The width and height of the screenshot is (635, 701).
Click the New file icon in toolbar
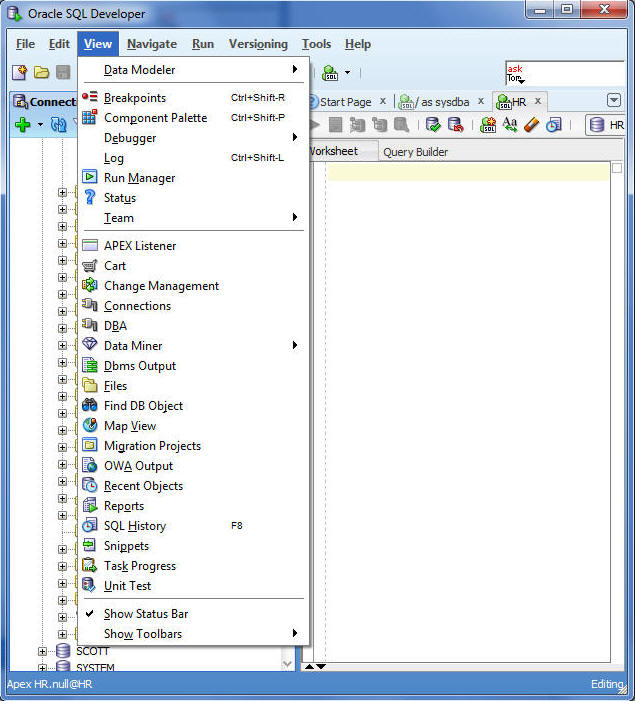(19, 73)
